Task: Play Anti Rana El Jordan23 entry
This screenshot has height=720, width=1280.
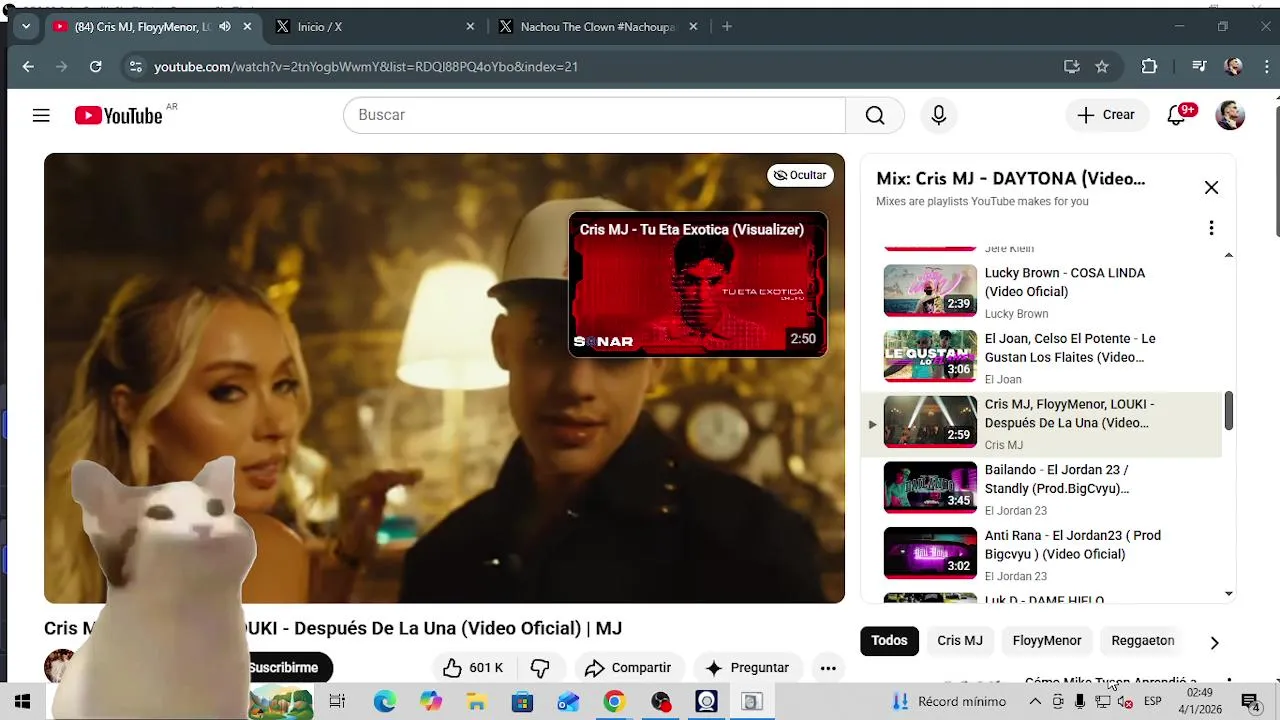Action: pos(1041,554)
